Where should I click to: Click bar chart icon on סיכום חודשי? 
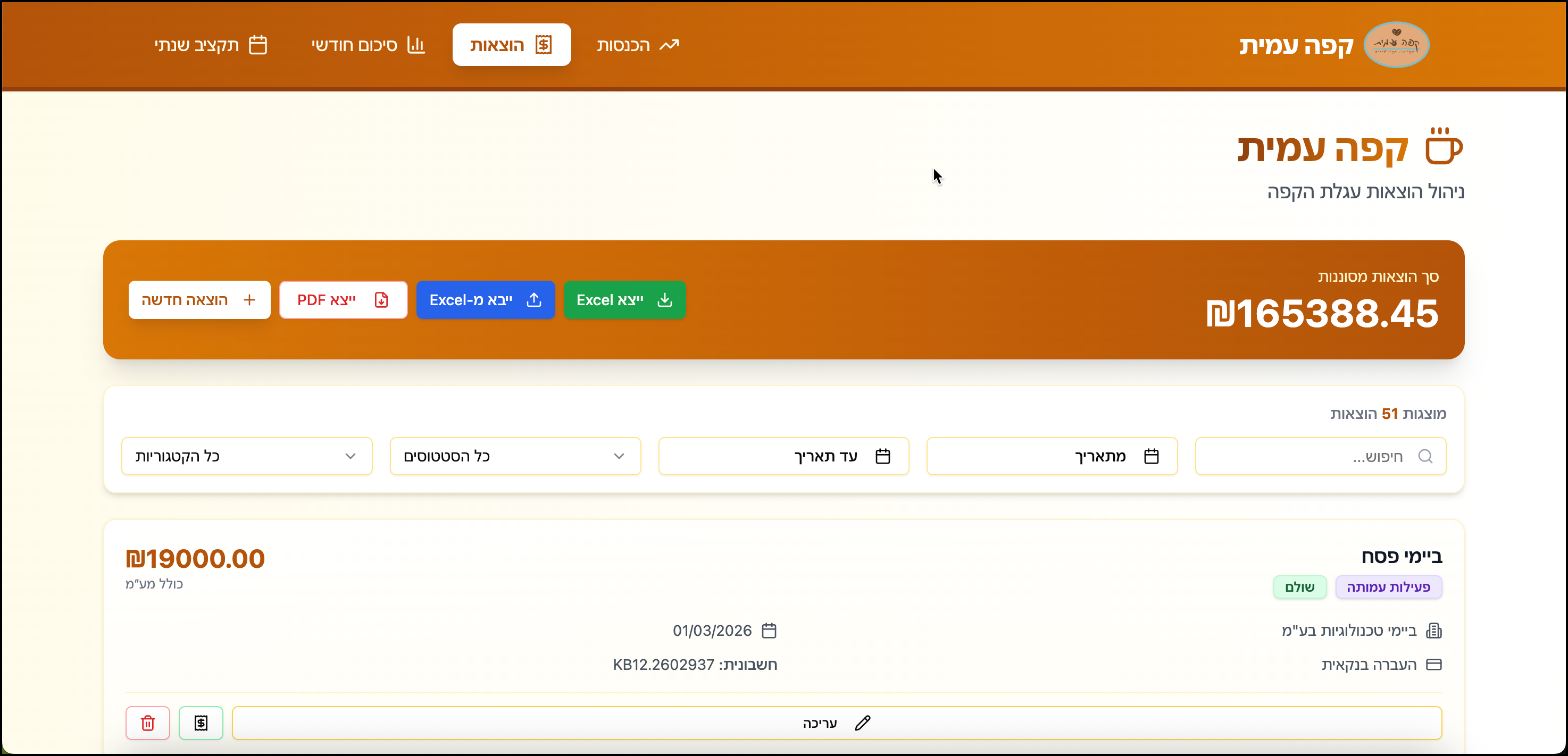pos(416,45)
